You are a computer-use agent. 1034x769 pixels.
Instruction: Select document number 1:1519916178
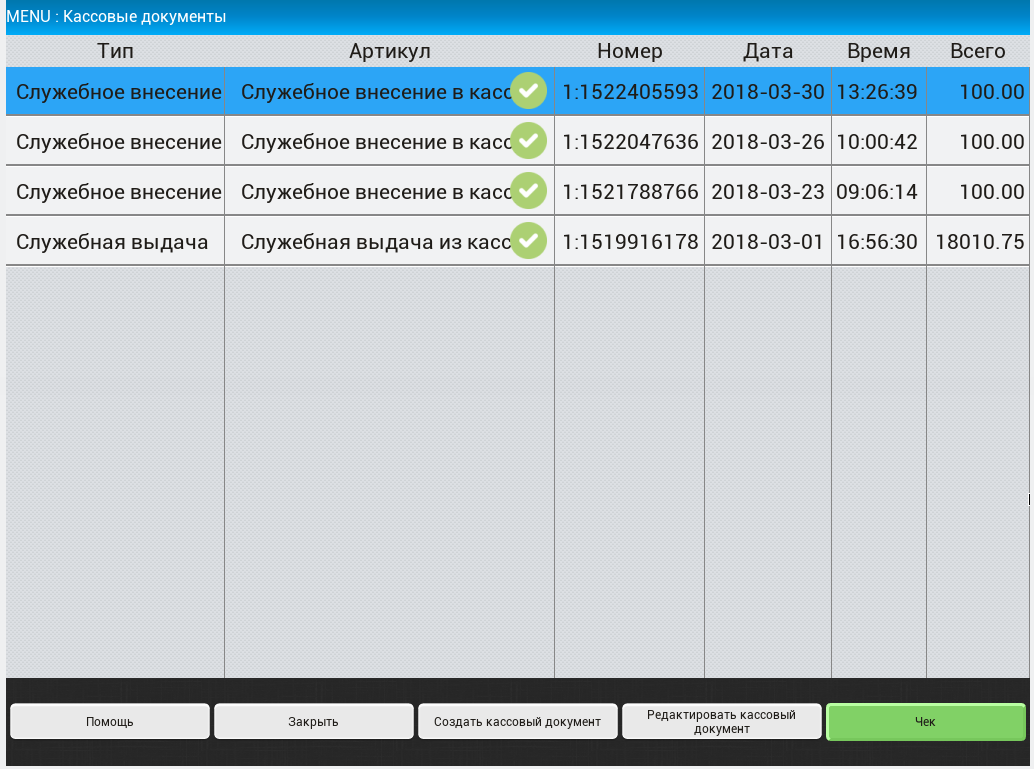630,242
